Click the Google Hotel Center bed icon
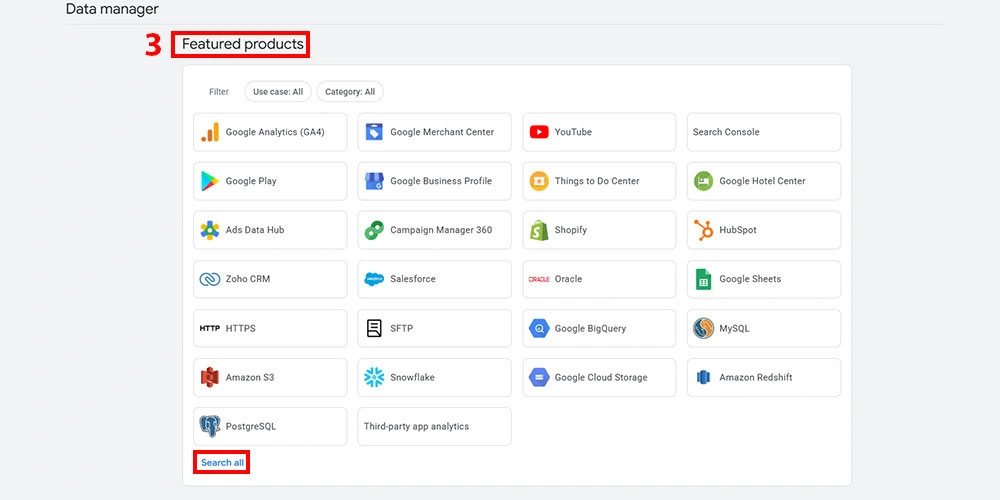Screen dimensions: 1000x500 click(703, 181)
